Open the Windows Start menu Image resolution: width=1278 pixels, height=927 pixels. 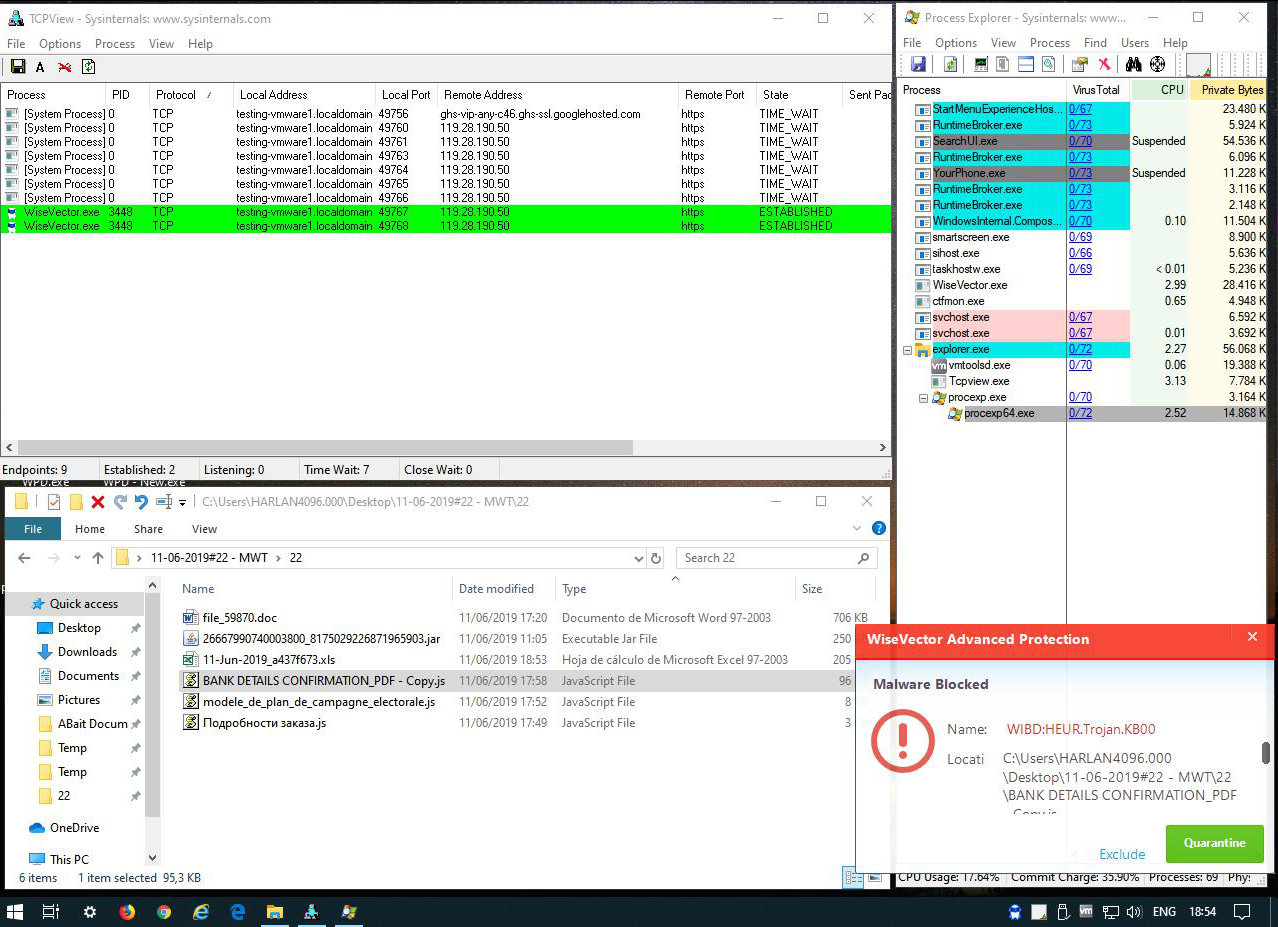[x=16, y=912]
